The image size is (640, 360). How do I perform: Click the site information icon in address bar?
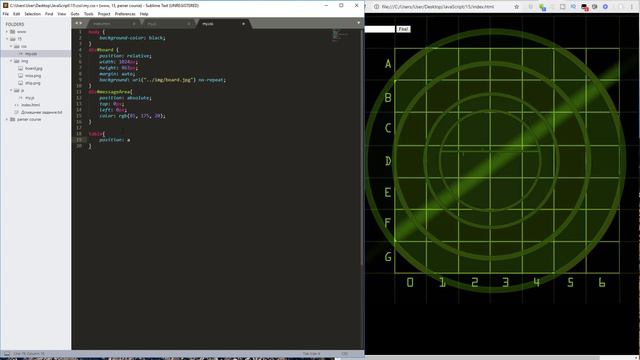click(x=376, y=7)
